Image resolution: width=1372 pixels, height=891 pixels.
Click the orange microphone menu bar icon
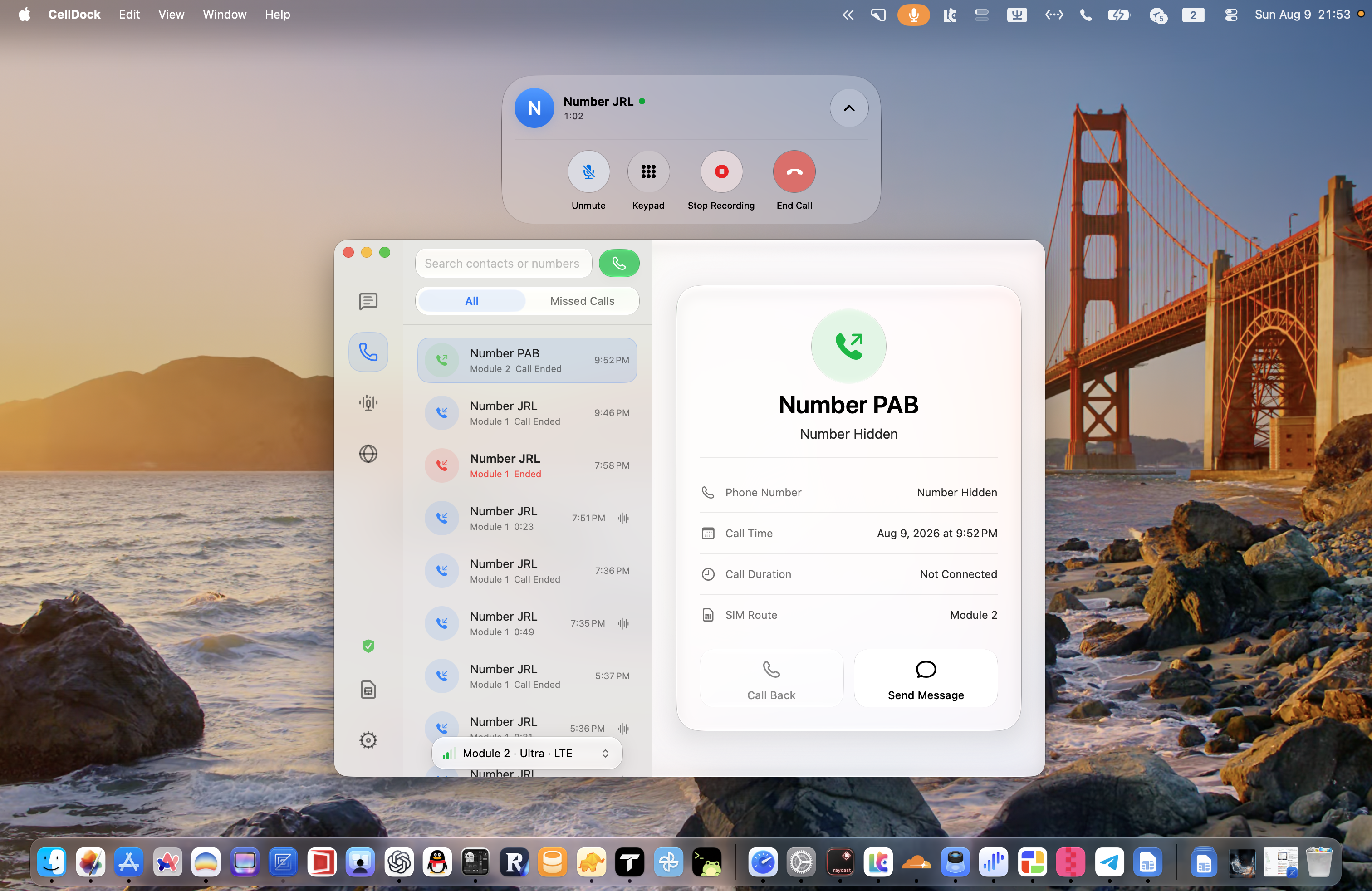click(x=913, y=15)
